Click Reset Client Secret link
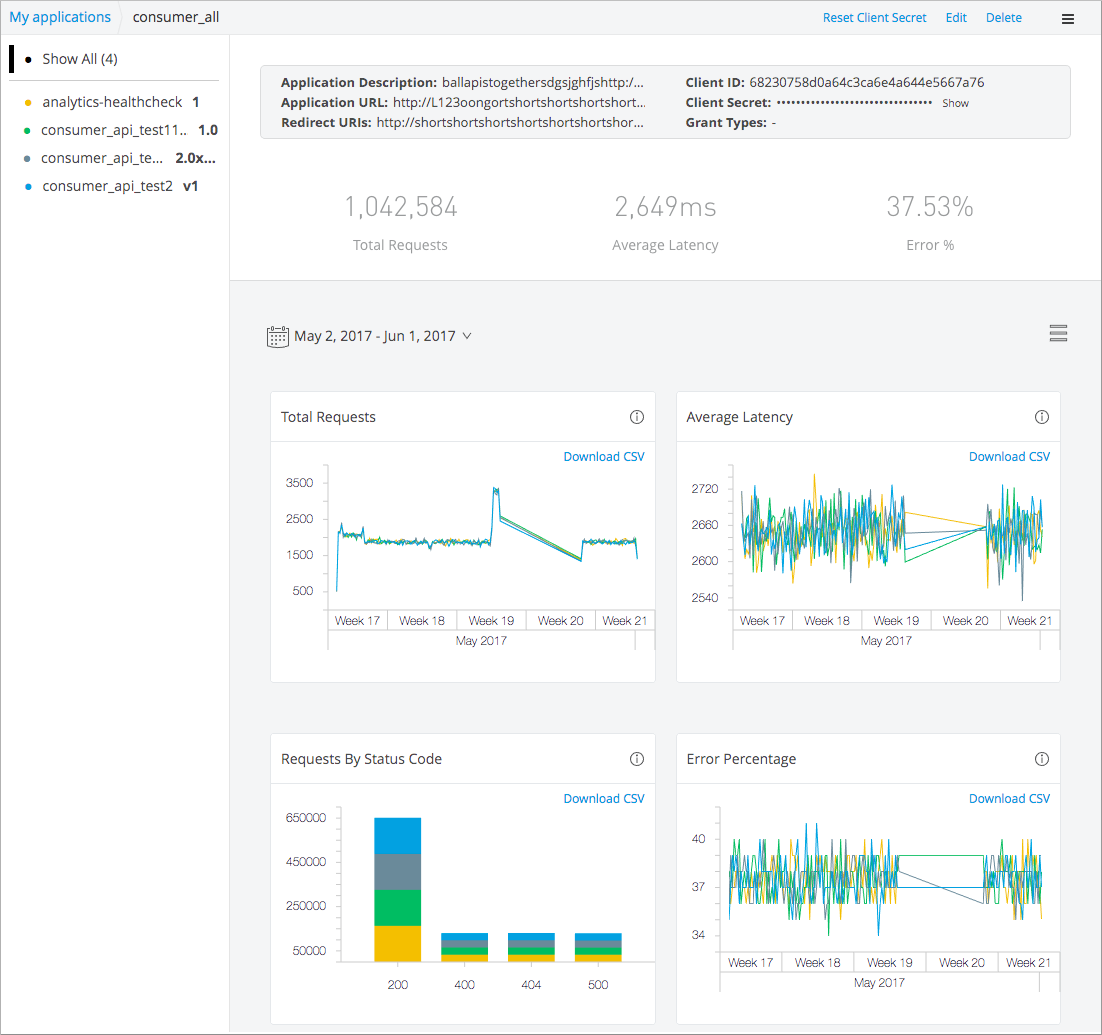 coord(874,18)
